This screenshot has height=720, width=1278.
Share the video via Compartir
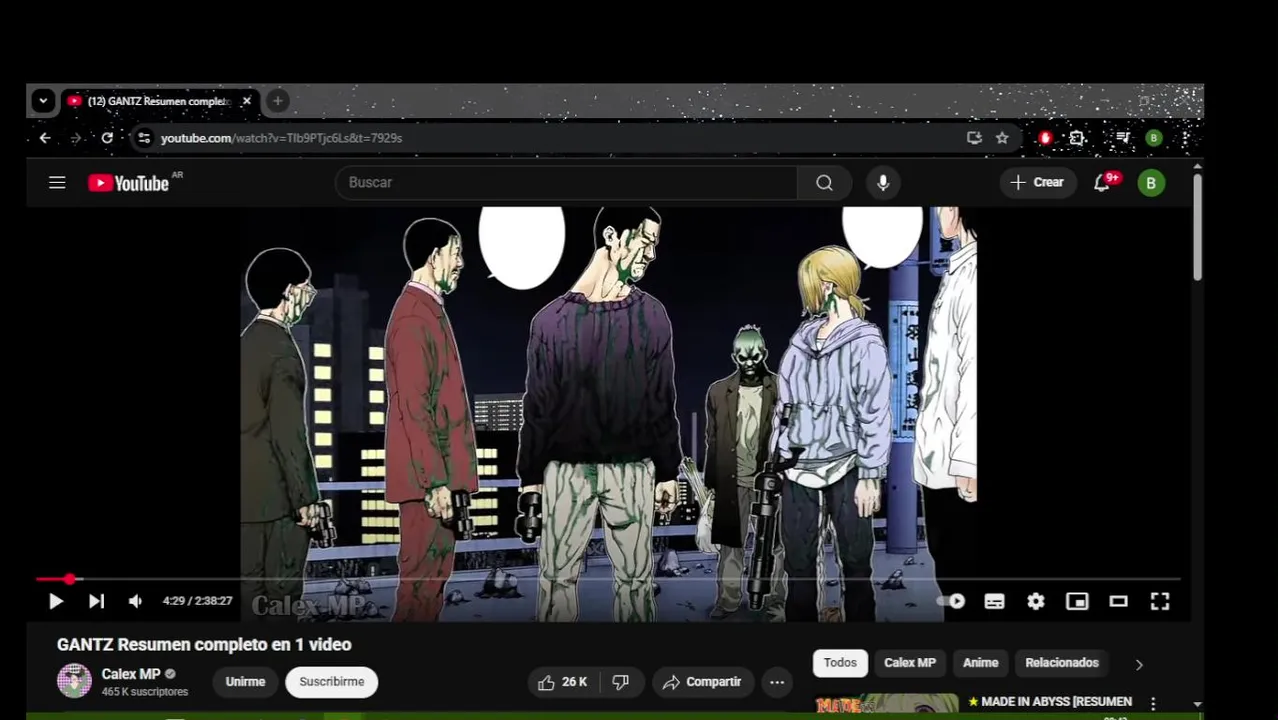click(702, 682)
